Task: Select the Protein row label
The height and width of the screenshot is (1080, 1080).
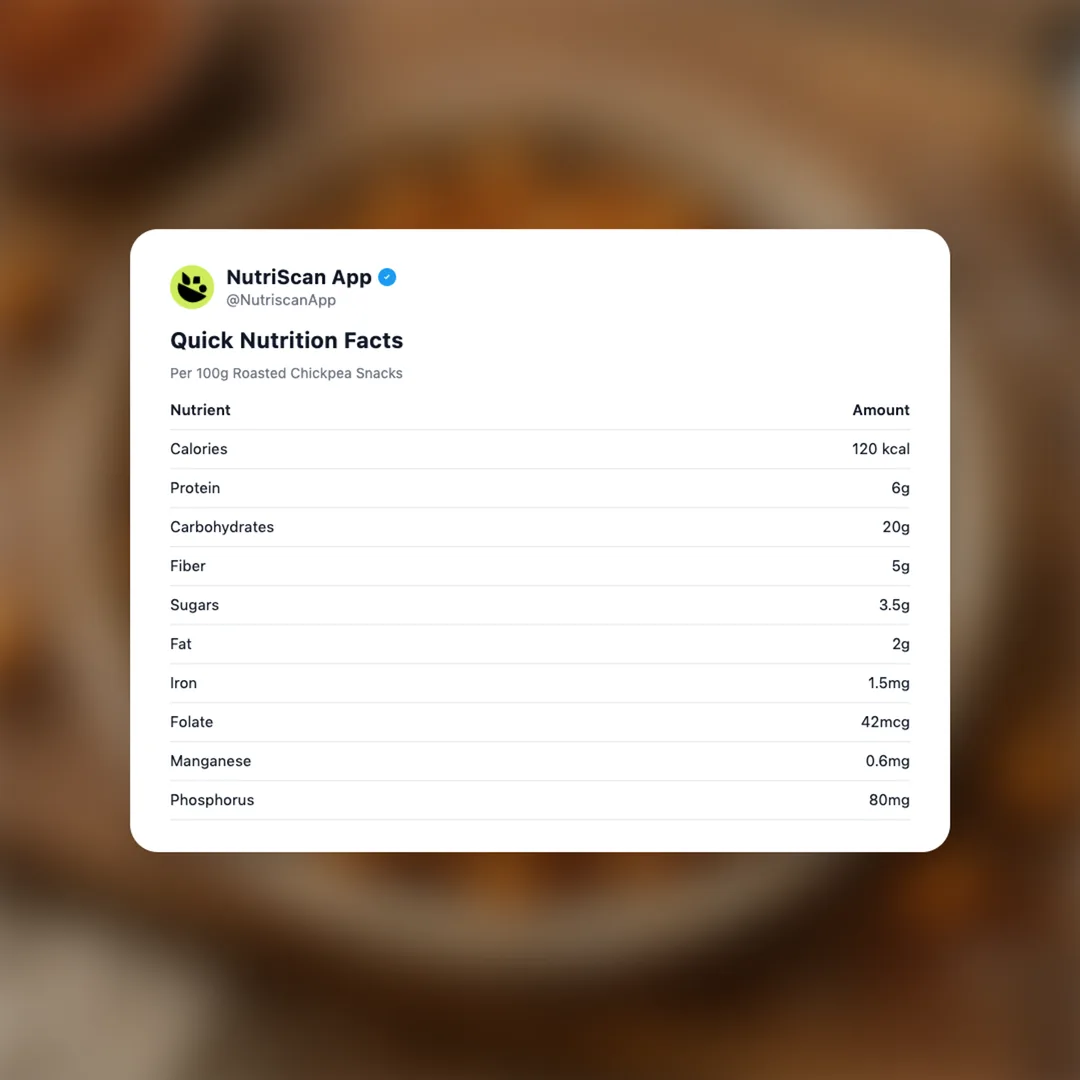Action: click(195, 488)
